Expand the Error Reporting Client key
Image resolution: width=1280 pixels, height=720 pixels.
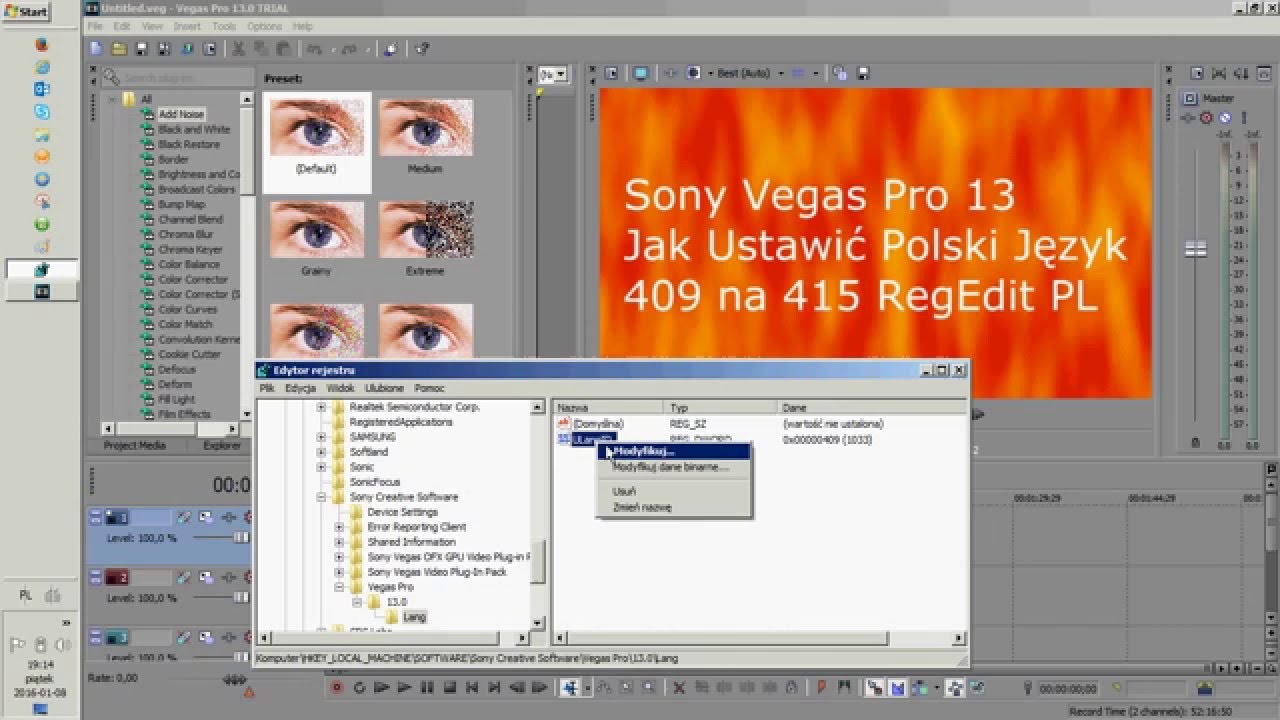click(x=340, y=527)
